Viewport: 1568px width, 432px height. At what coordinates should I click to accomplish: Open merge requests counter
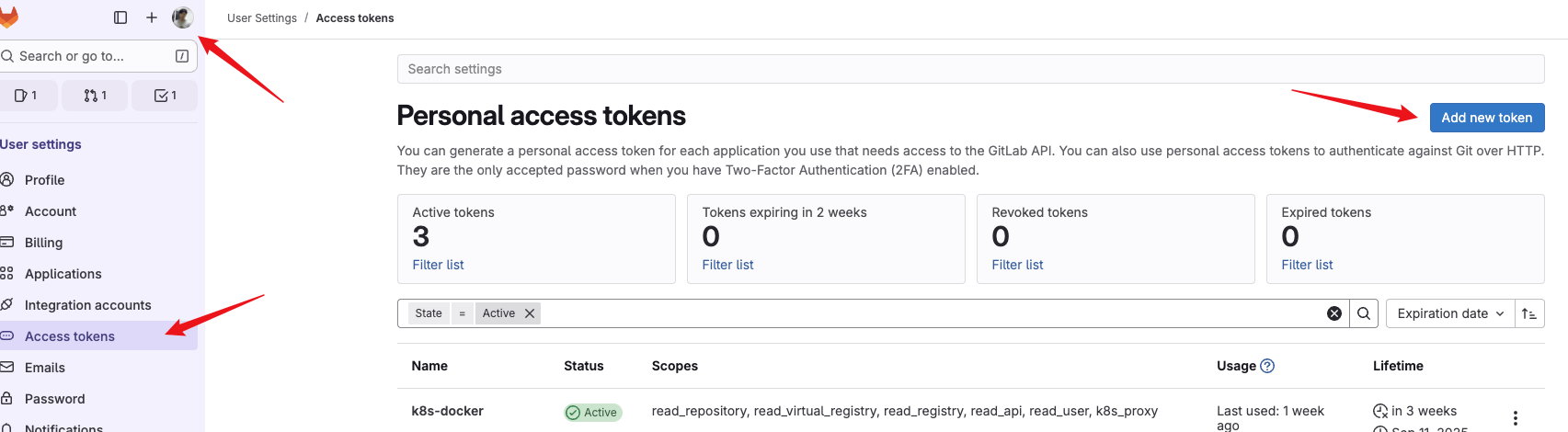96,96
